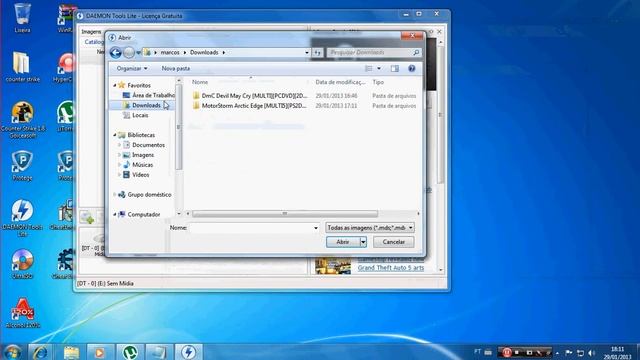Click the search magnifier icon
The width and height of the screenshot is (640, 360).
(416, 52)
